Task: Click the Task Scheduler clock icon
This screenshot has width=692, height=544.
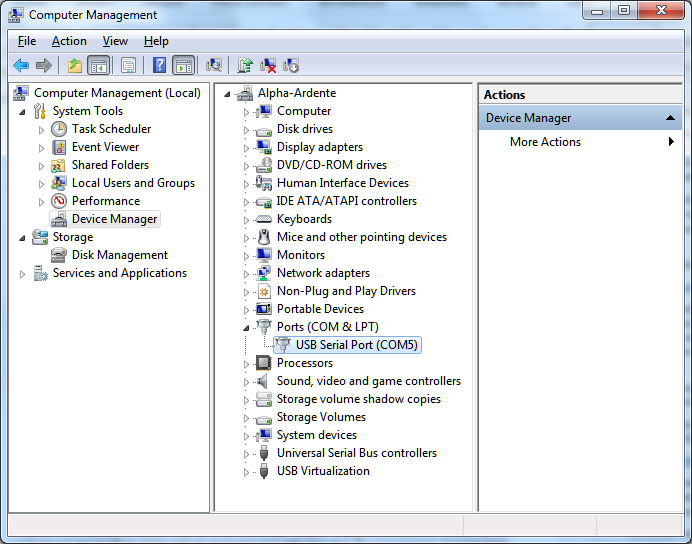Action: pos(59,129)
